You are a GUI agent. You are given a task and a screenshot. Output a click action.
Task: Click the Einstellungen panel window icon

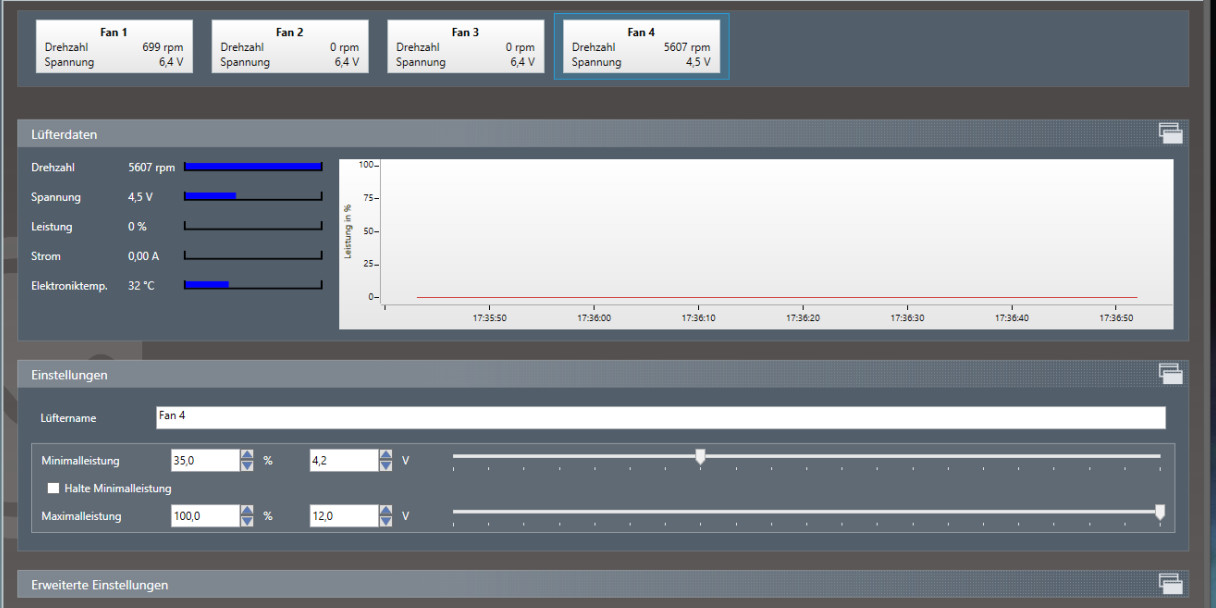(1170, 374)
